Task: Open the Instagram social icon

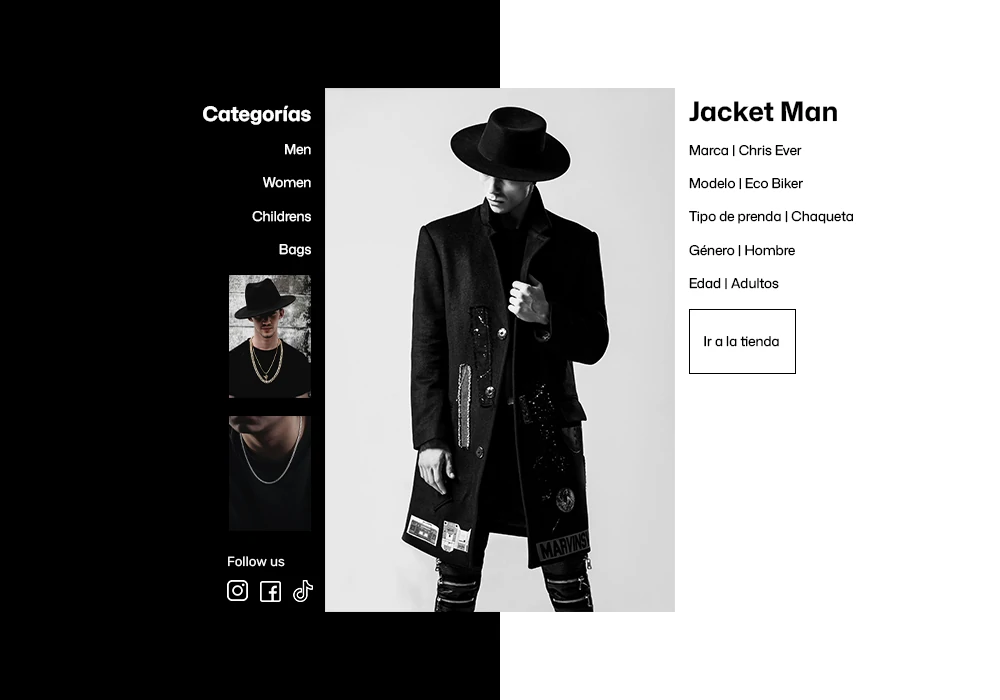Action: [237, 591]
